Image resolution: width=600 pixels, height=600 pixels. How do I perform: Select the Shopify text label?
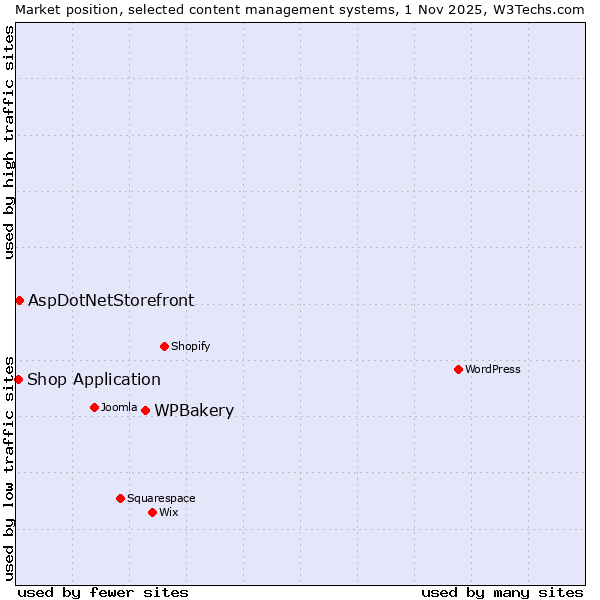click(x=190, y=346)
